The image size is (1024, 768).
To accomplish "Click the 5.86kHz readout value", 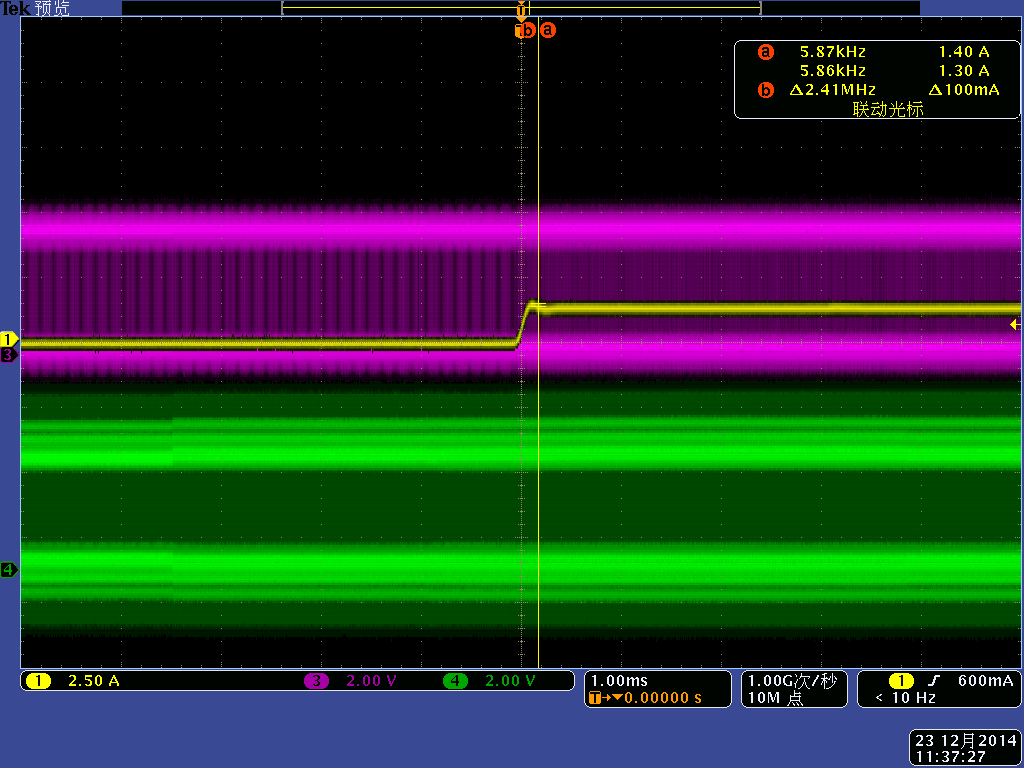I will click(x=833, y=71).
